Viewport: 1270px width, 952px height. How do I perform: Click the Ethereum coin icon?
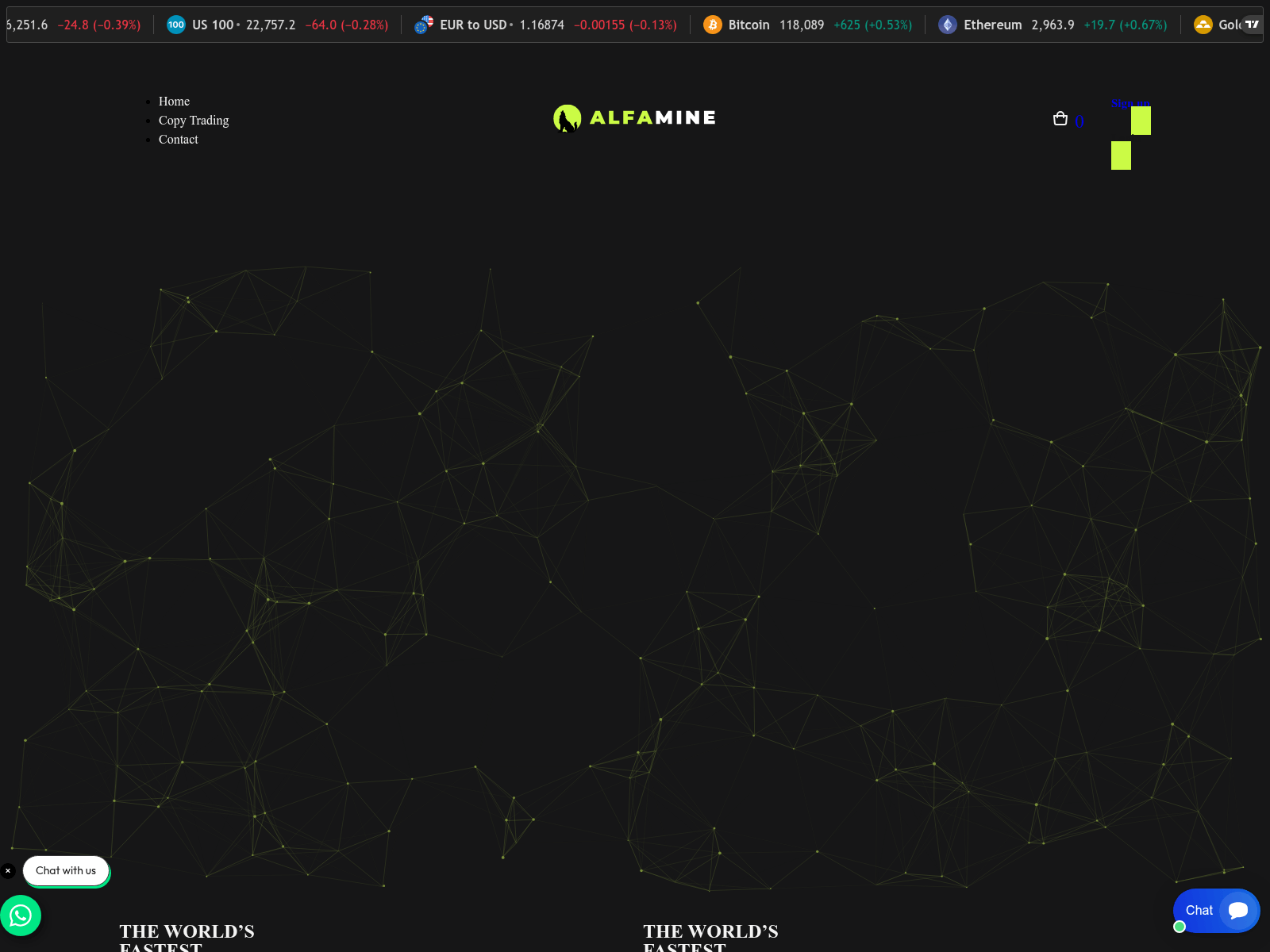948,25
